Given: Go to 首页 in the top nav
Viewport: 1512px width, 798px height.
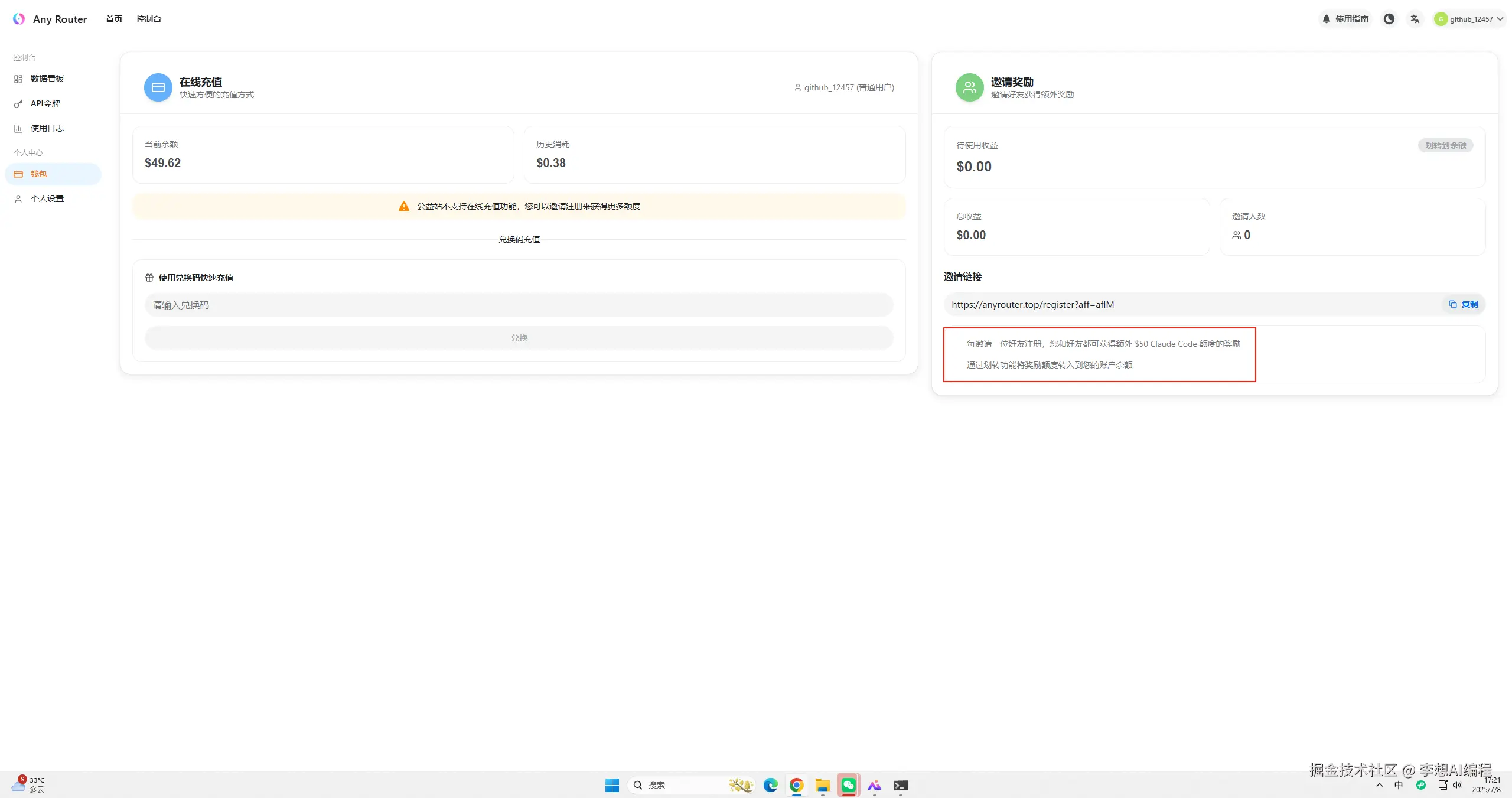Looking at the screenshot, I should pyautogui.click(x=114, y=19).
